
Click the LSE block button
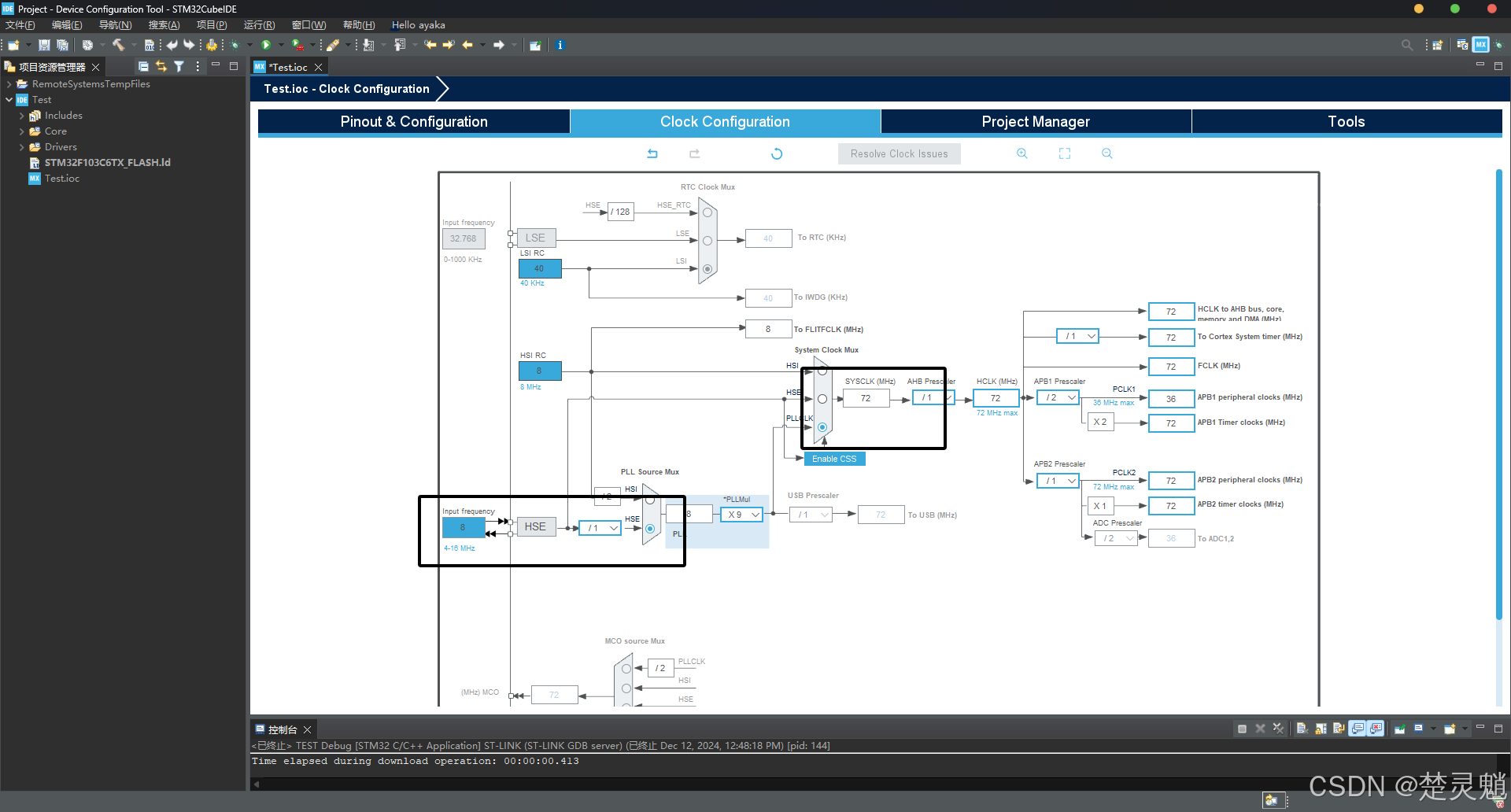tap(535, 238)
